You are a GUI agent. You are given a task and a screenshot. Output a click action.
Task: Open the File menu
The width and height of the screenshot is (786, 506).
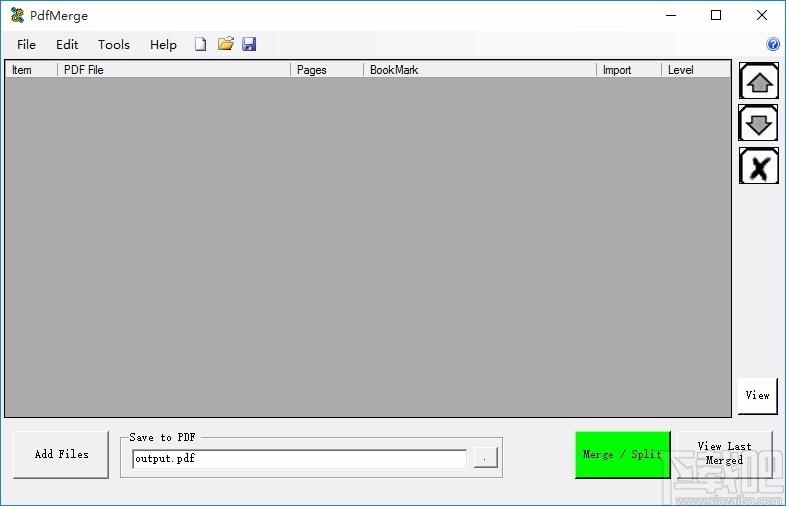pyautogui.click(x=26, y=45)
